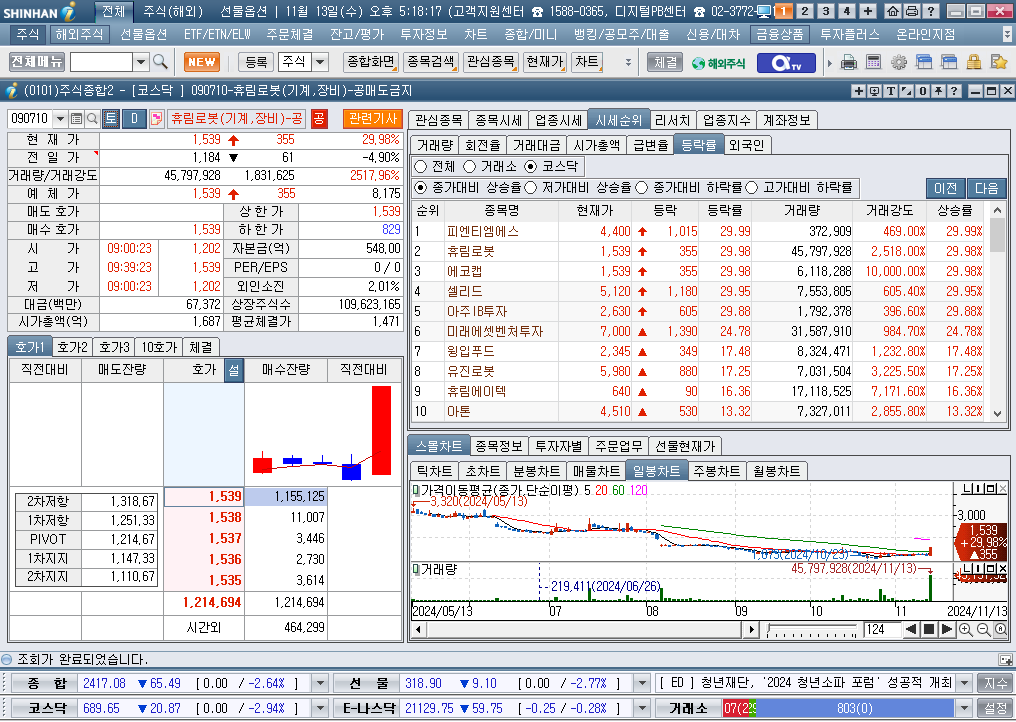This screenshot has height=722, width=1016.
Task: Click the T icon in sub-window title bar
Action: tap(891, 91)
